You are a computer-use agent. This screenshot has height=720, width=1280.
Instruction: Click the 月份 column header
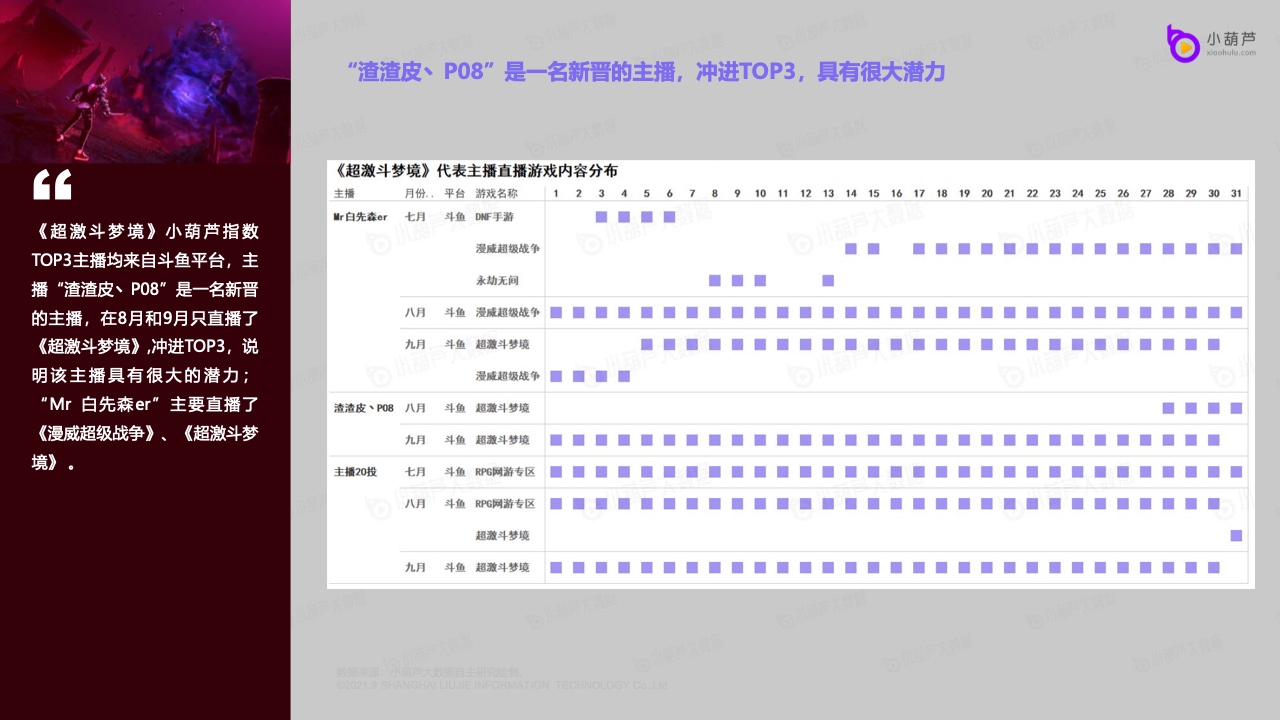[417, 193]
